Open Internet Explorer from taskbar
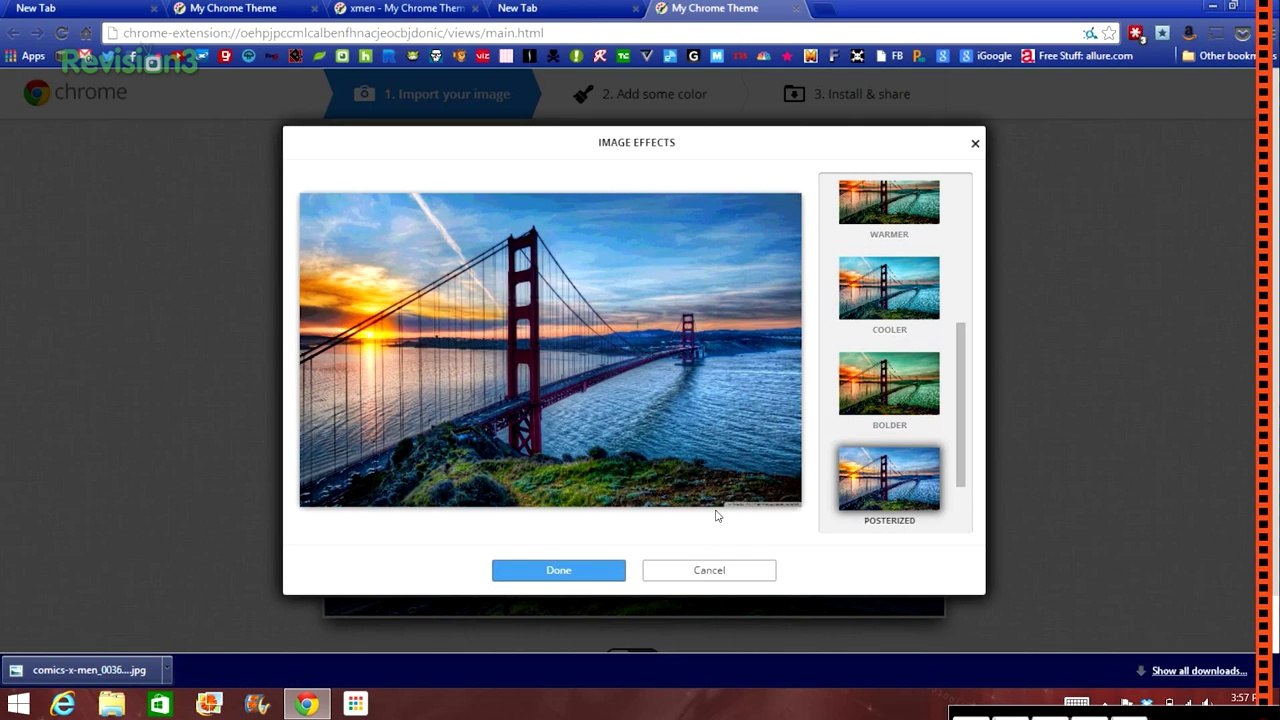1280x720 pixels. click(x=63, y=704)
